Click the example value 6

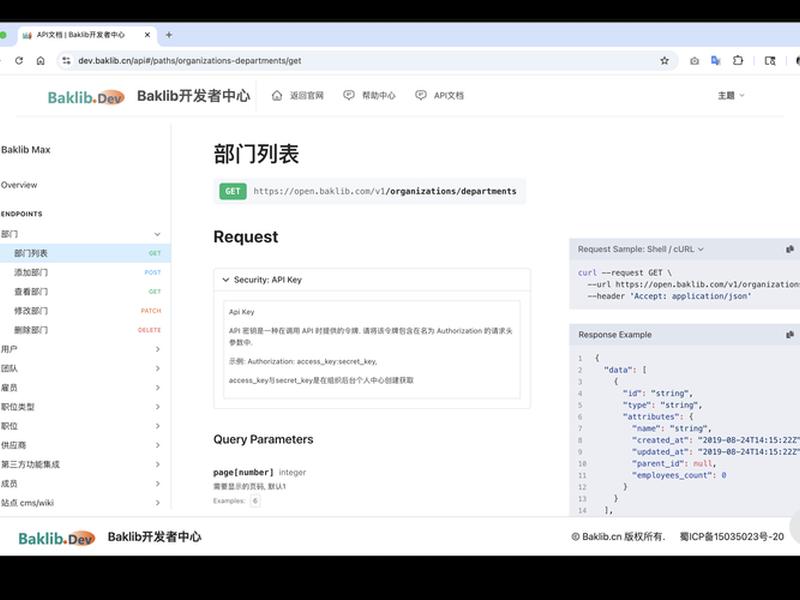[255, 501]
